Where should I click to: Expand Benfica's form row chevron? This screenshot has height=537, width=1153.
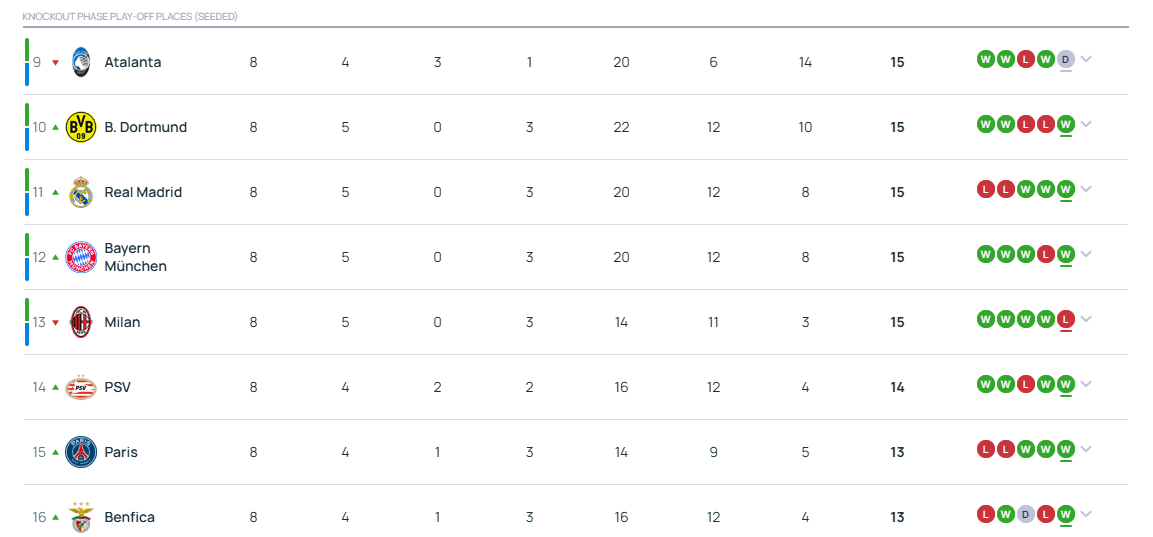coord(1086,514)
